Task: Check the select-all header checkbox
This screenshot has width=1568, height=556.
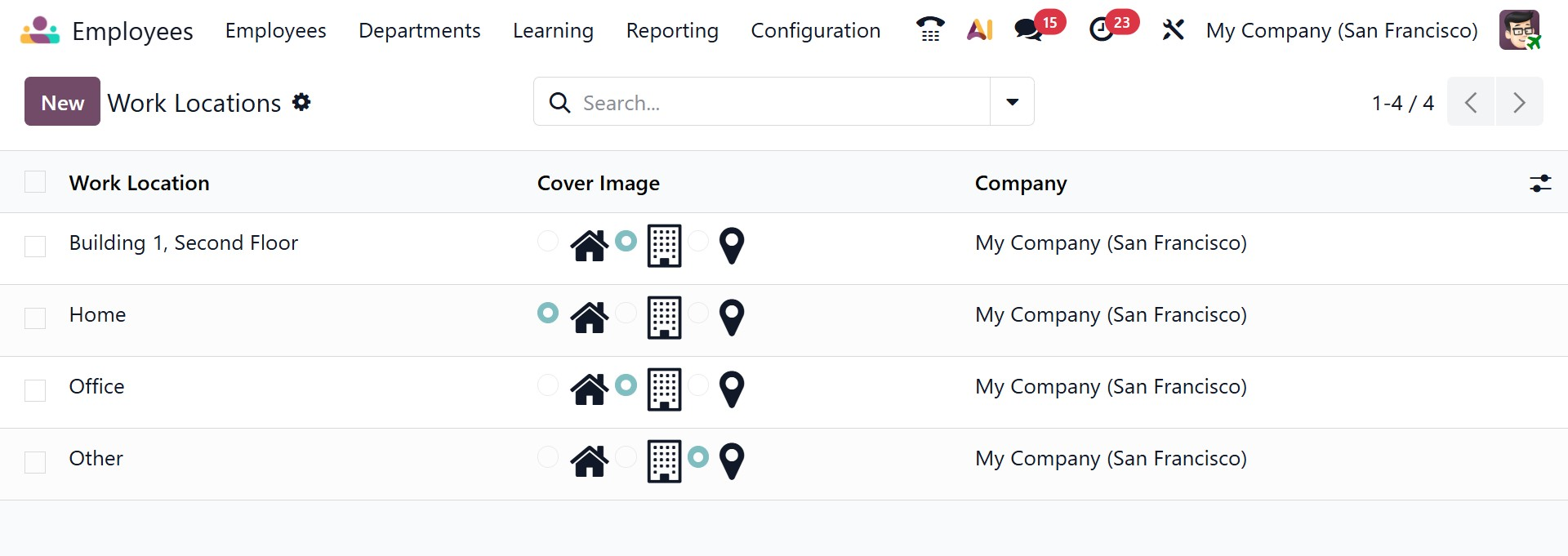Action: coord(35,181)
